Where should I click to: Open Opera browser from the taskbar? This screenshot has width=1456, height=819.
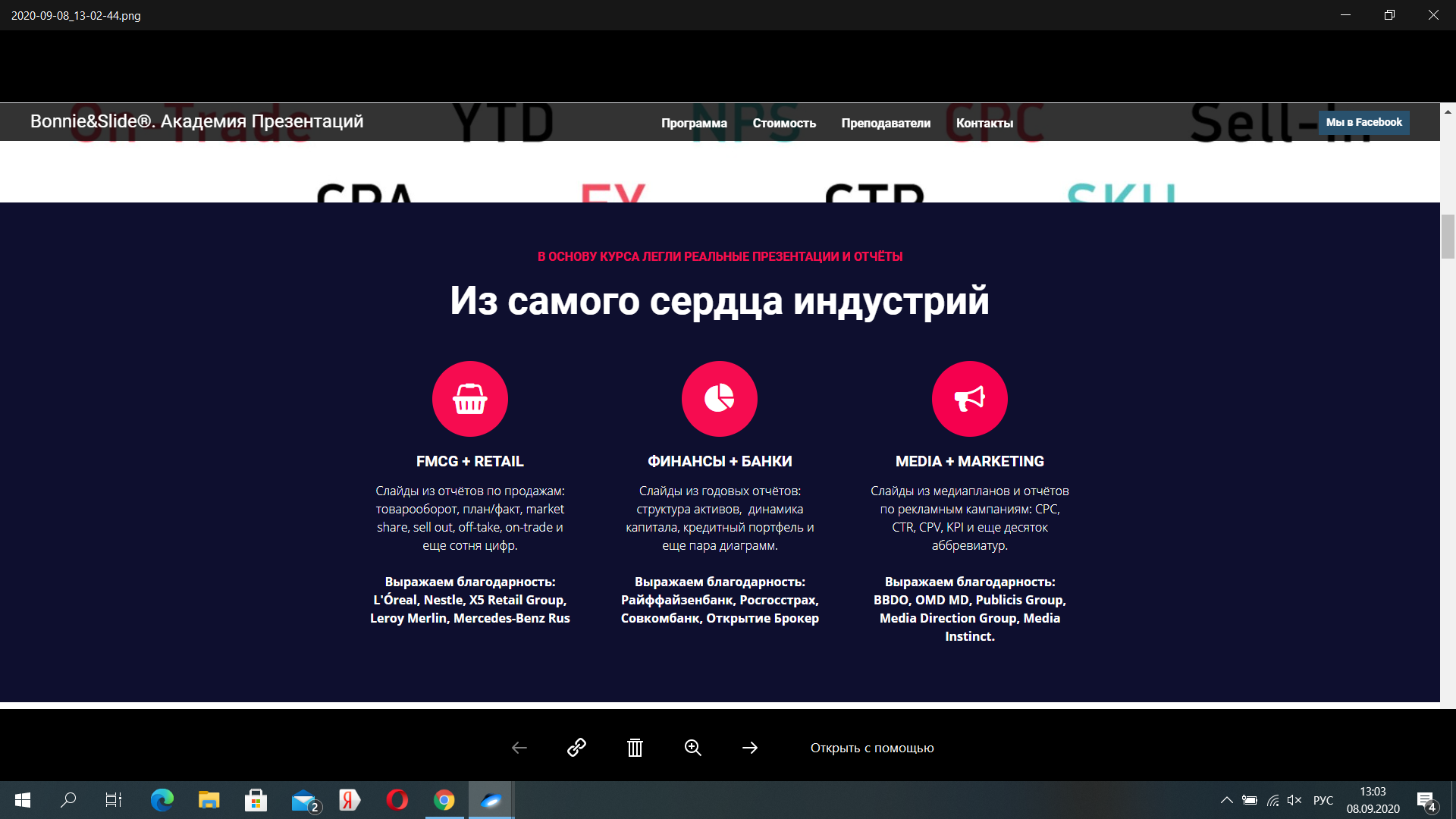pos(397,800)
